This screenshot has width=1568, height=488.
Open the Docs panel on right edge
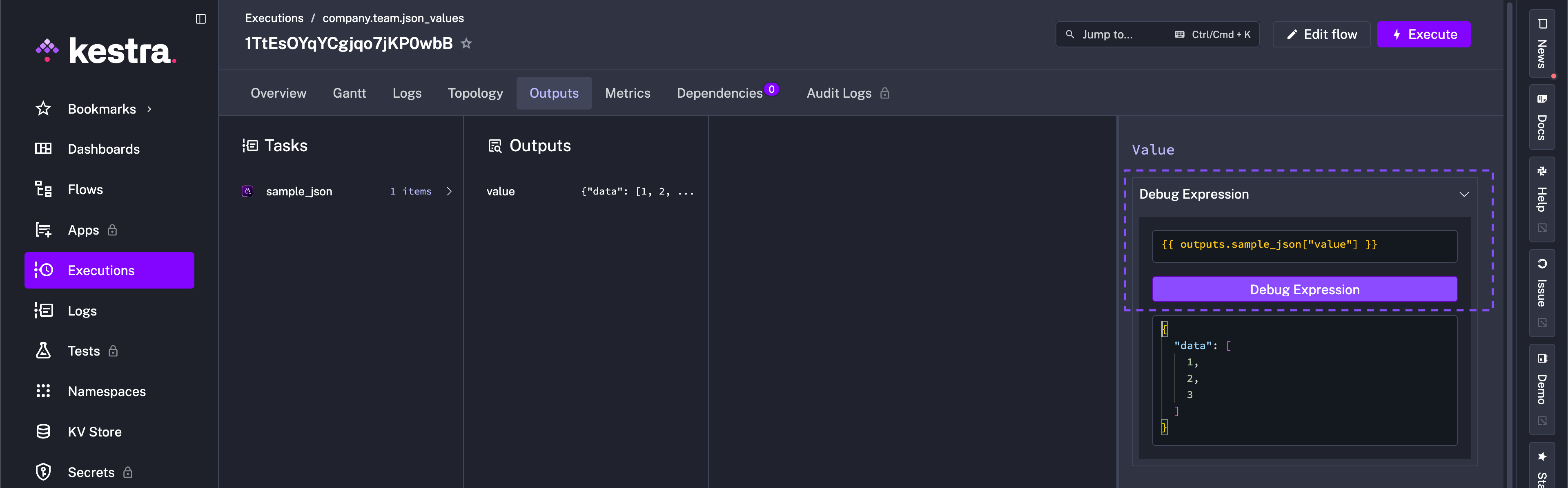click(1542, 119)
